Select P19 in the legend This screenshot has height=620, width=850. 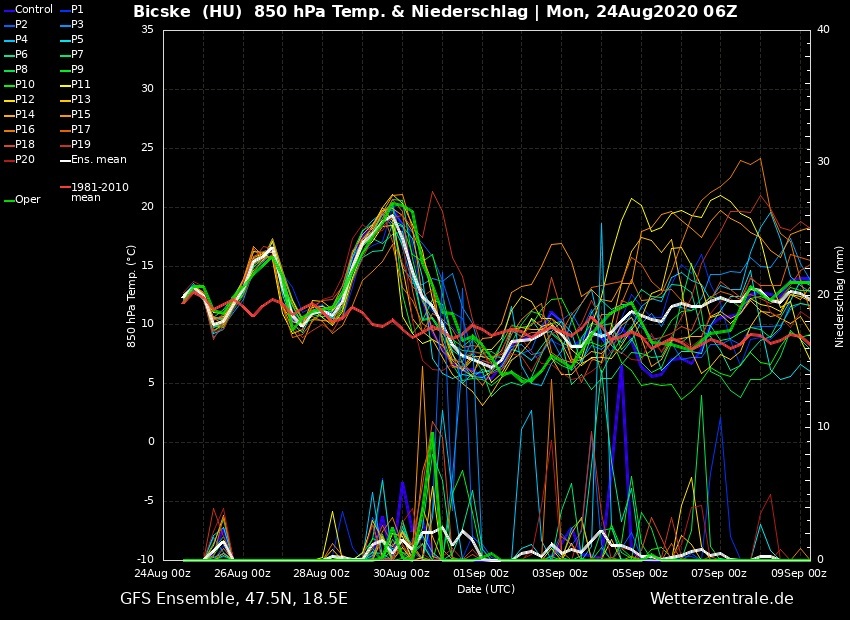pyautogui.click(x=80, y=144)
